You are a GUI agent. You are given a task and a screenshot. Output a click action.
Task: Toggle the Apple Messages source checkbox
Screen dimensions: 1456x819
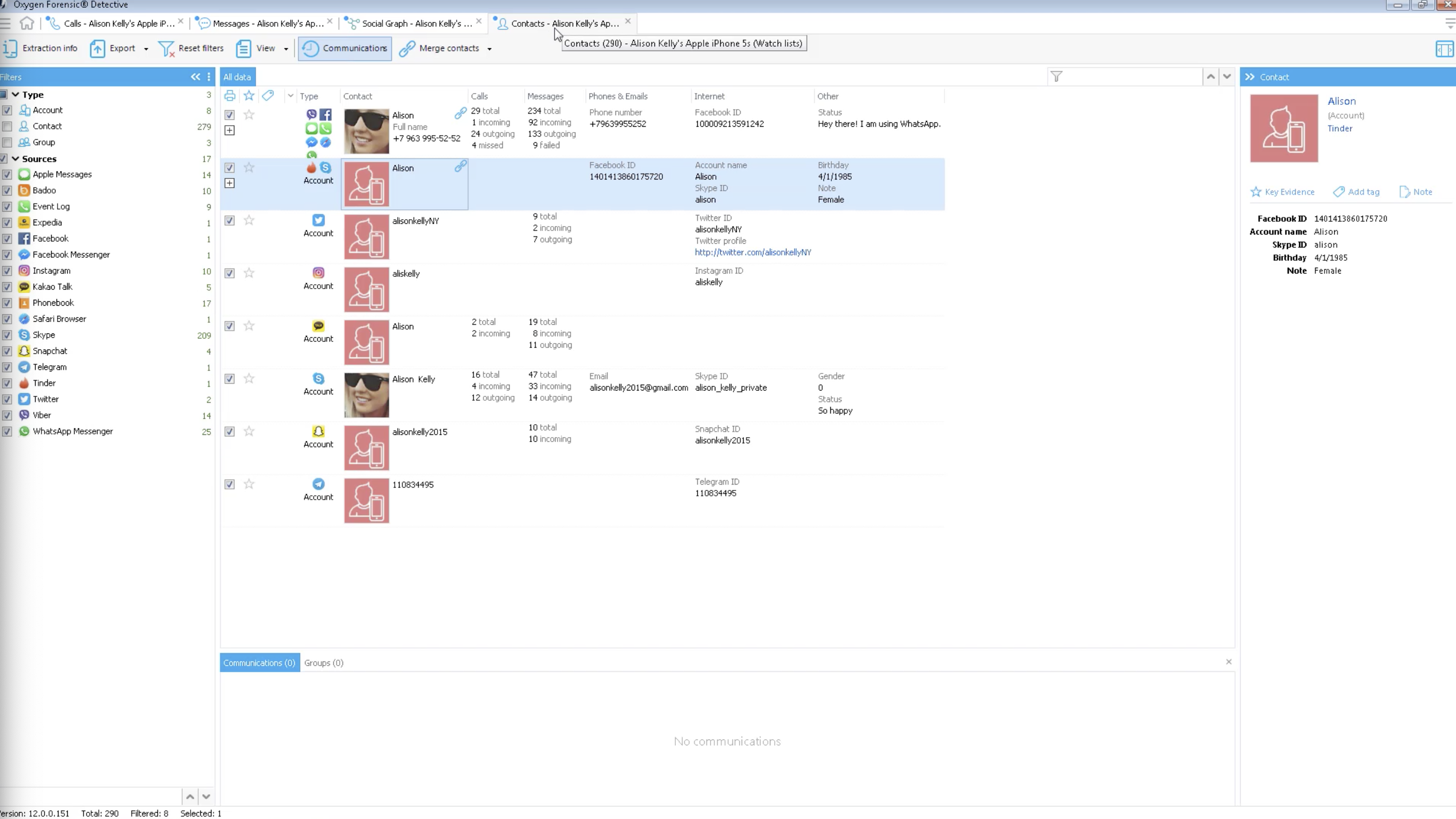[7, 175]
